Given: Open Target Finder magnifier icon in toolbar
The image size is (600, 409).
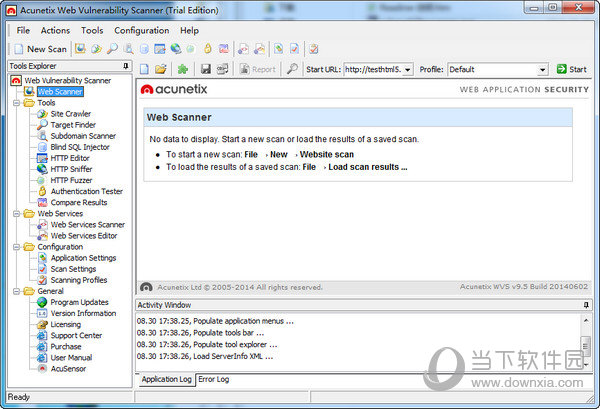Looking at the screenshot, I should click(112, 49).
